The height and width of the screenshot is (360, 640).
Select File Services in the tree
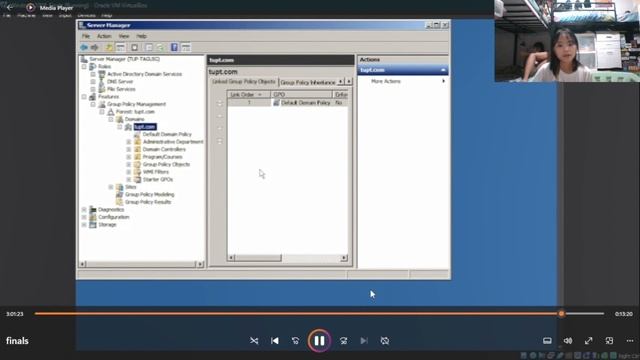click(121, 89)
